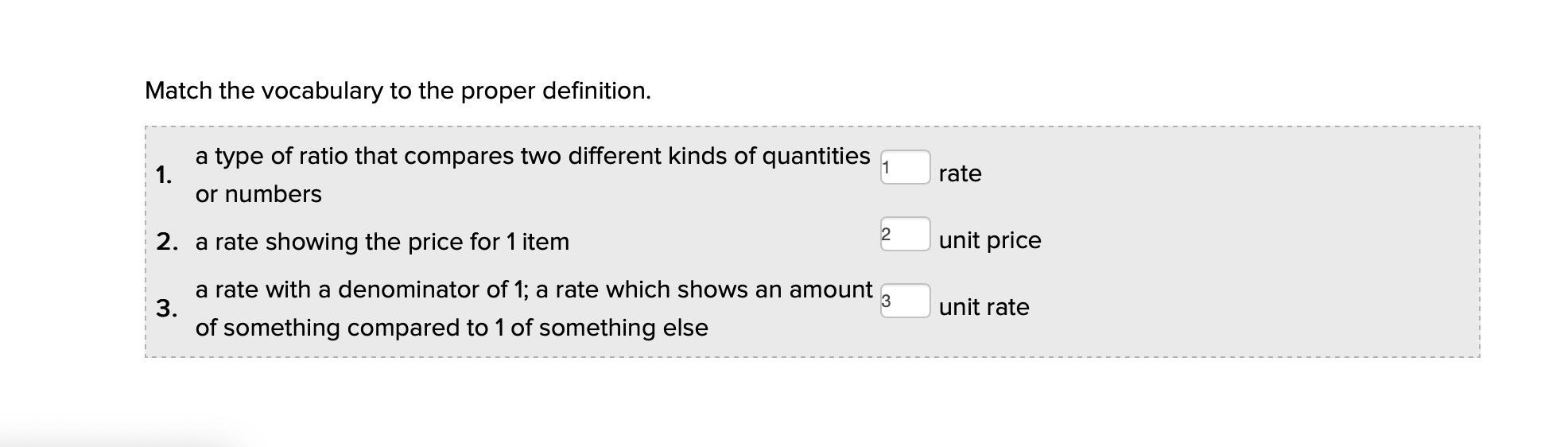
Task: Select the answer box beside "unit rate"
Action: pos(905,301)
